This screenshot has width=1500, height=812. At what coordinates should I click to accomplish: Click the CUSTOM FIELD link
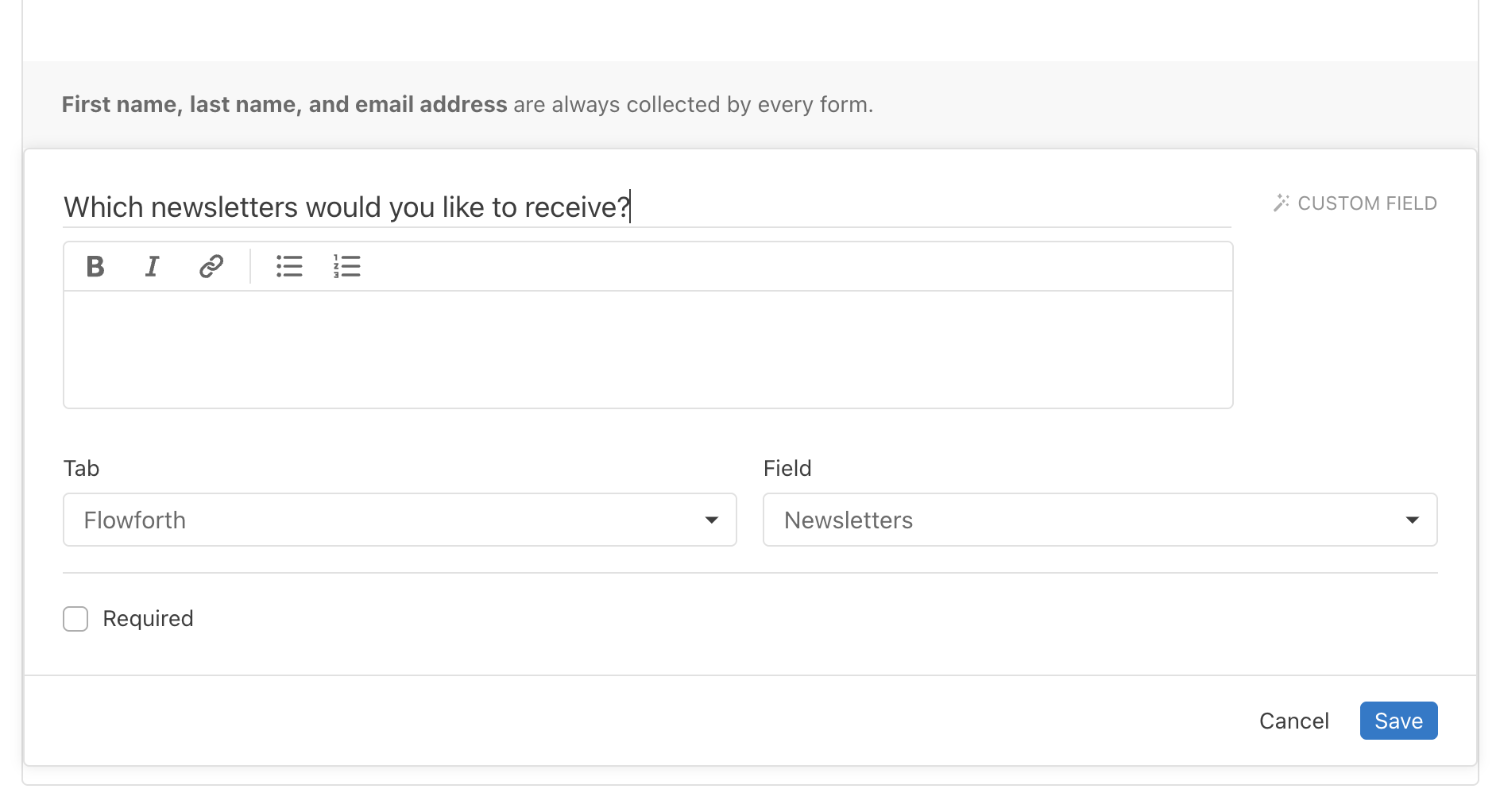[x=1367, y=203]
